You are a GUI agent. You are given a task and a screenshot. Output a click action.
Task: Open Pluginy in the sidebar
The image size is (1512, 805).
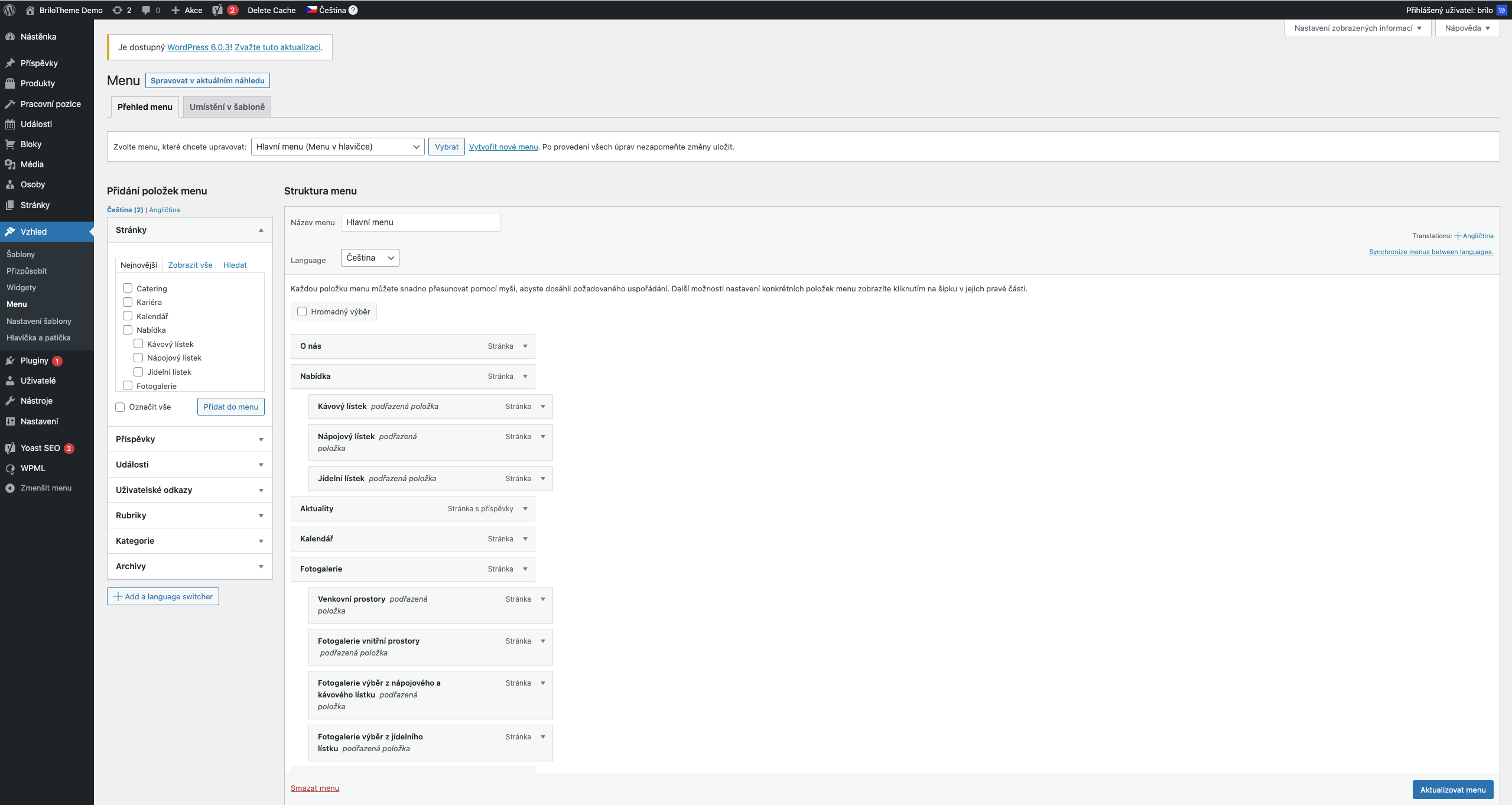(x=34, y=361)
